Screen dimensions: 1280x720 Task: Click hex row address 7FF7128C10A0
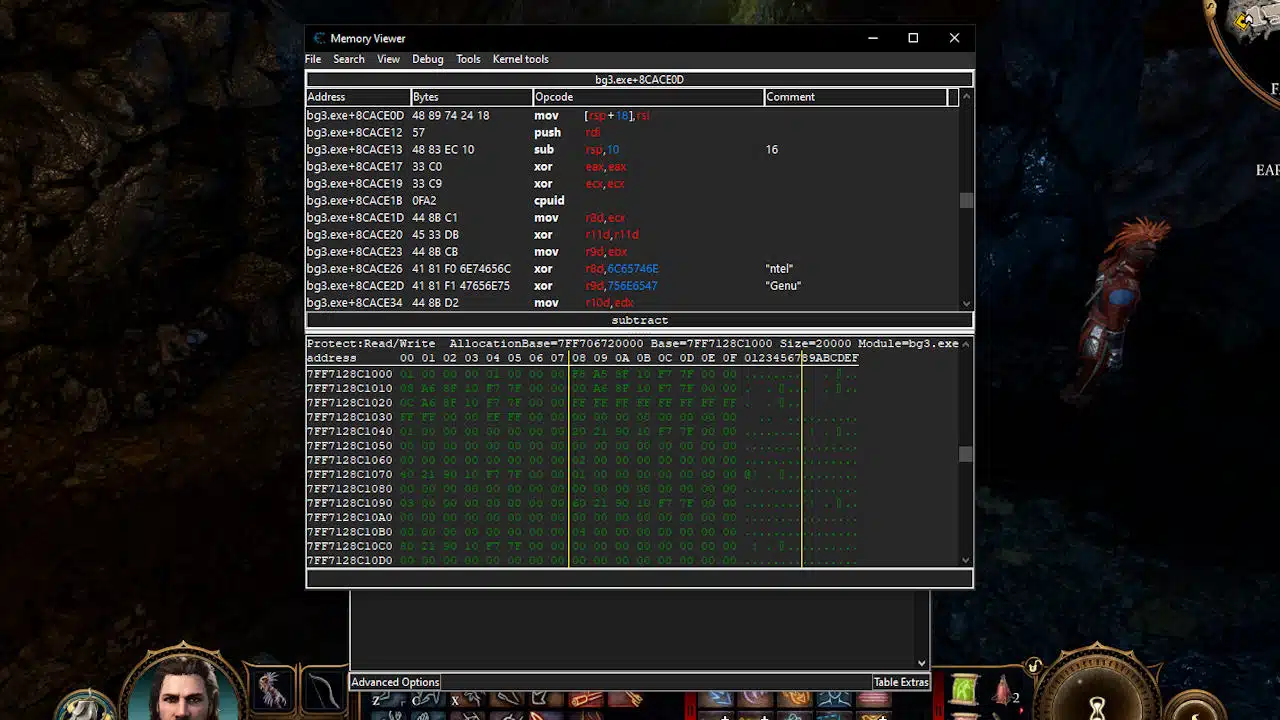(x=350, y=517)
